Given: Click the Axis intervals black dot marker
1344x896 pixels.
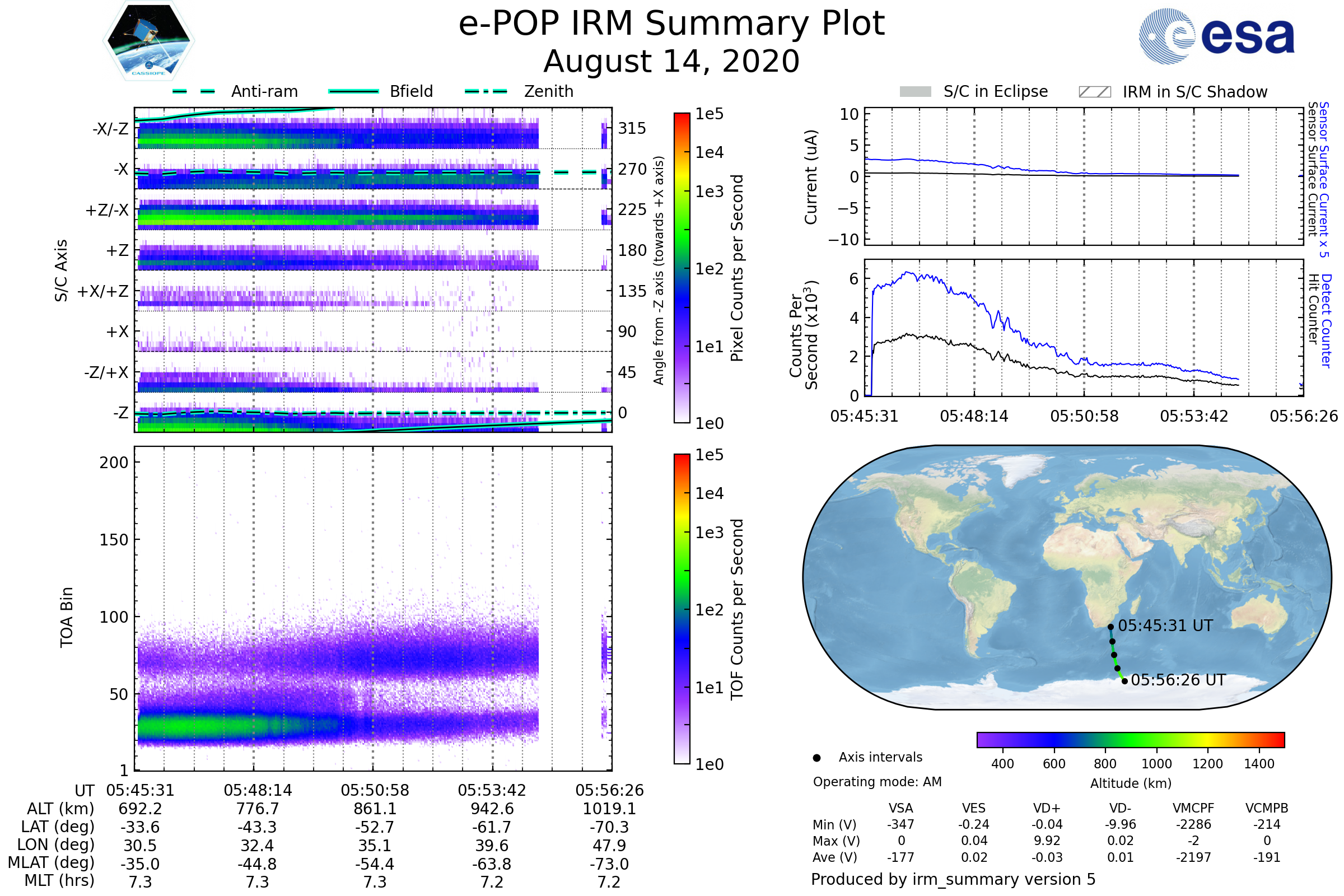Looking at the screenshot, I should [816, 758].
